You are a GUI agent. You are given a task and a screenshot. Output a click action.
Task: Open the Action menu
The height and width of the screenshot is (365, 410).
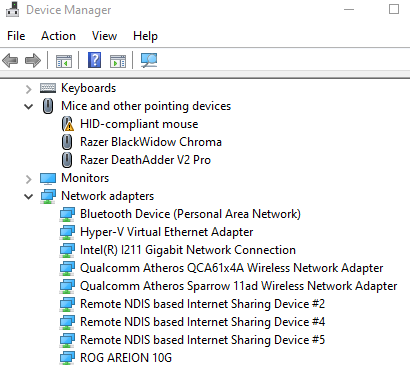[x=58, y=36]
